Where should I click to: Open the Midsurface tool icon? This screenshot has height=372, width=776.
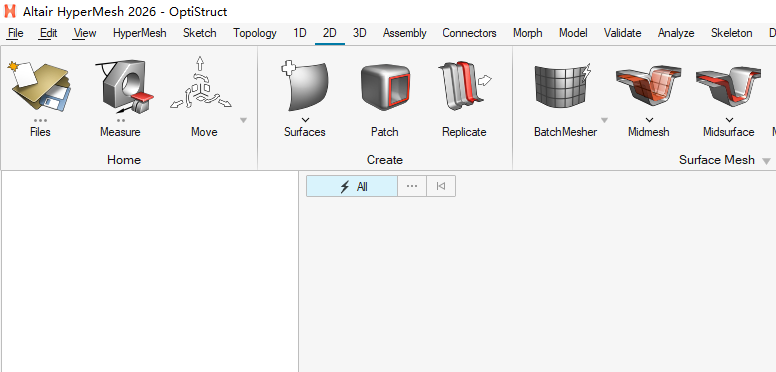click(728, 87)
